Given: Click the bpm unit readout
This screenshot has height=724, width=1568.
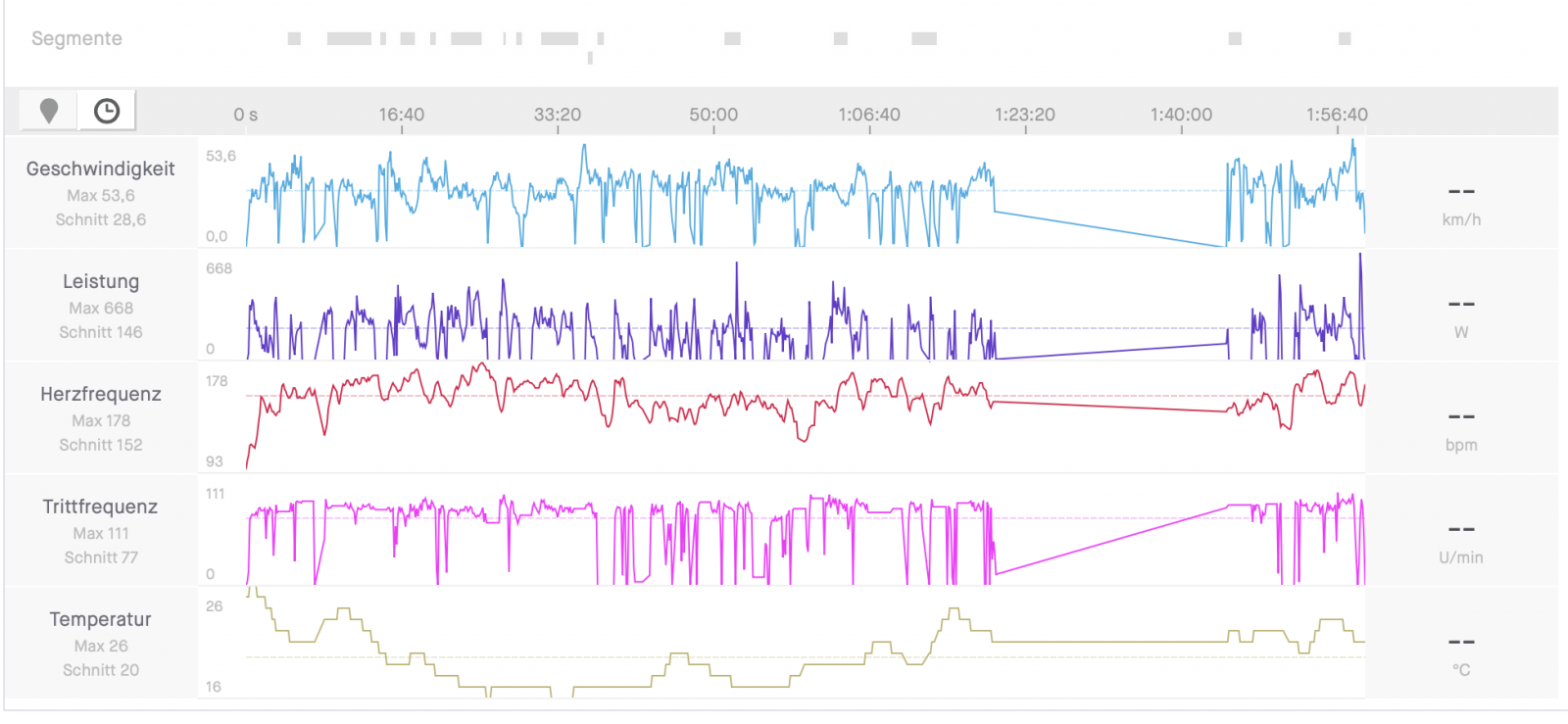Looking at the screenshot, I should [x=1461, y=445].
